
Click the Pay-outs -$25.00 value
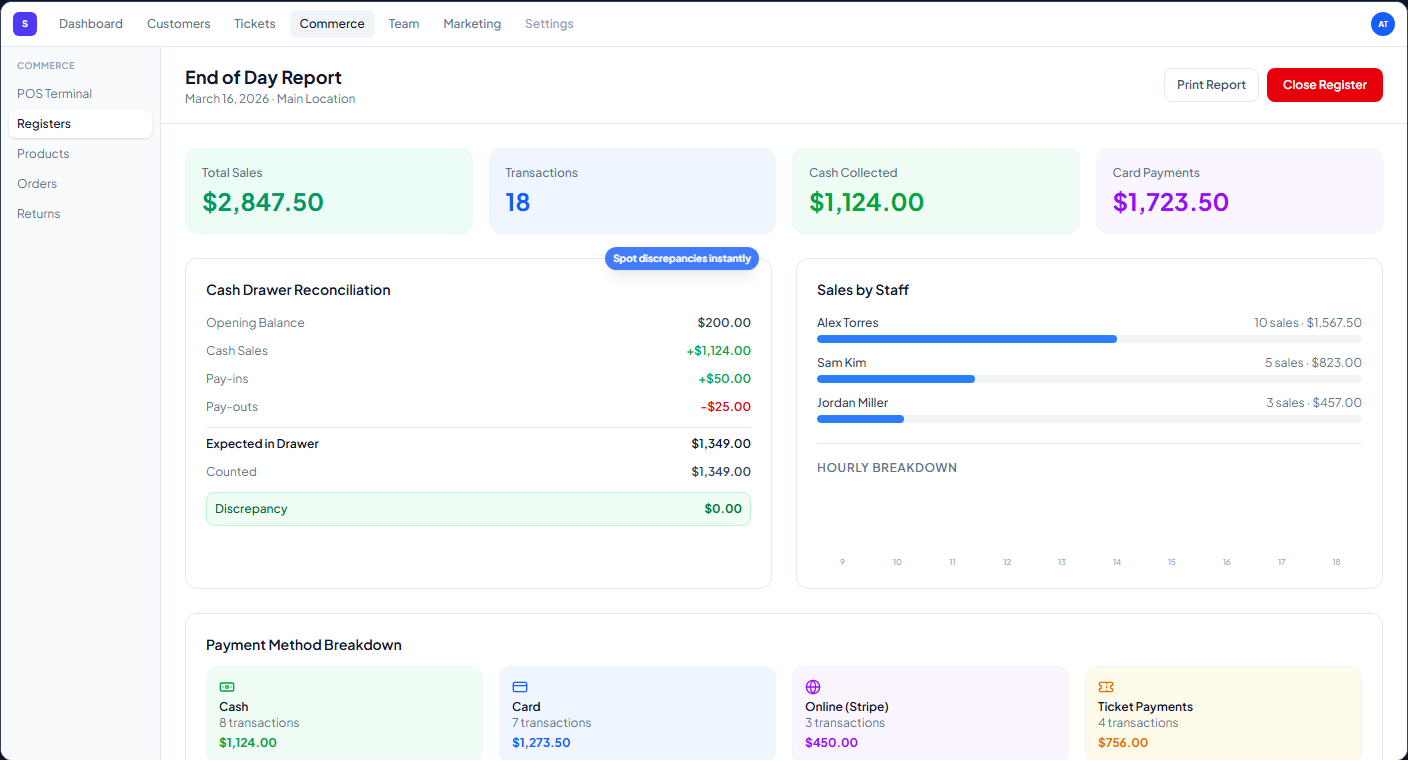[x=725, y=407]
